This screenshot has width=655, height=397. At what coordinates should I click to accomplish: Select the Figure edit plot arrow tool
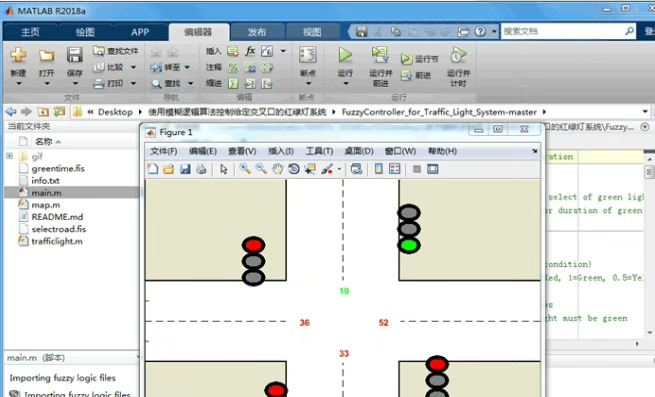click(223, 169)
